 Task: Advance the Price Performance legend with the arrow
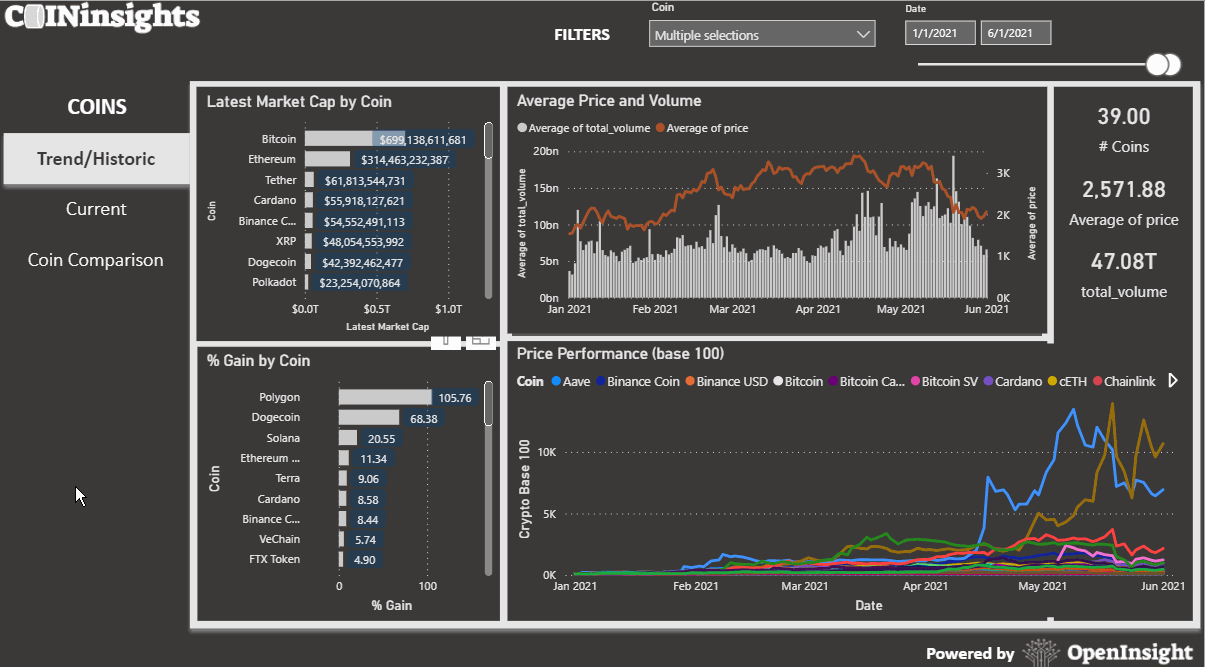coord(1173,381)
